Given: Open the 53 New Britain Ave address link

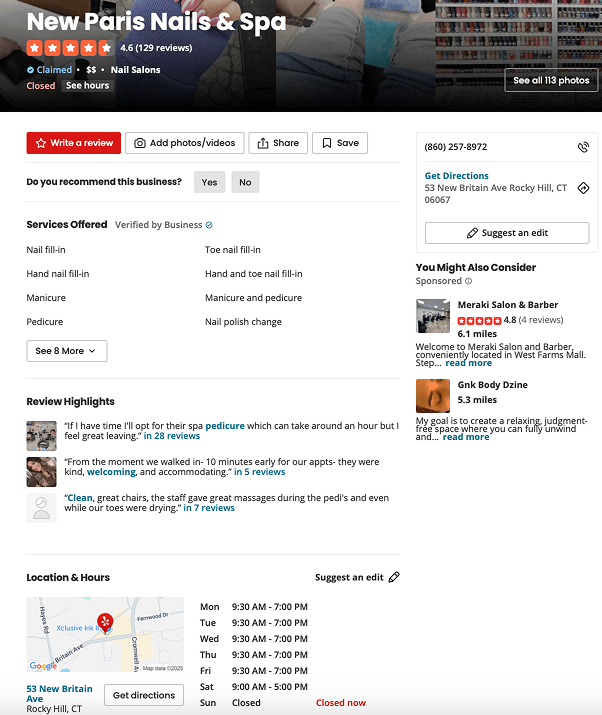Looking at the screenshot, I should pyautogui.click(x=59, y=693).
